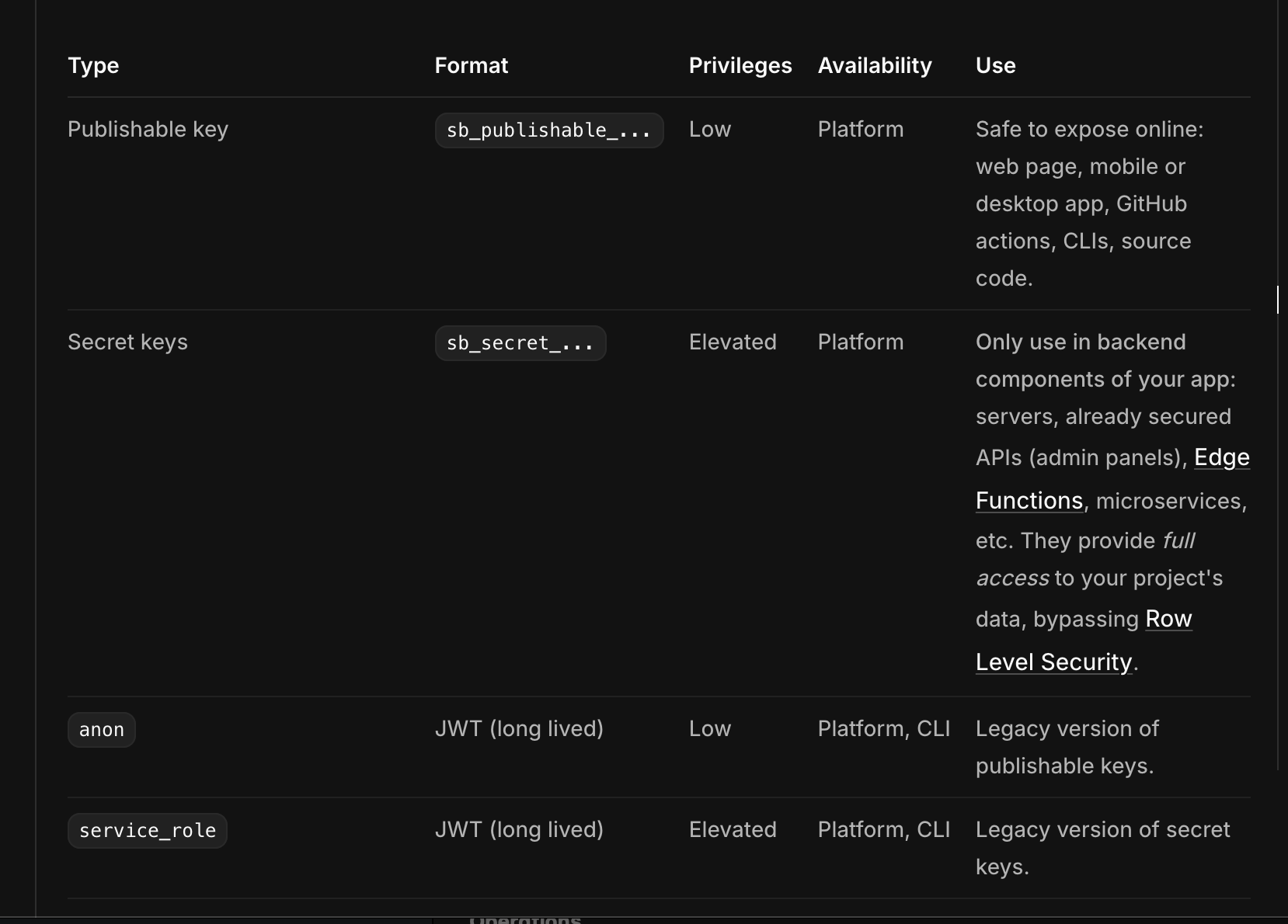The height and width of the screenshot is (924, 1288).
Task: Click Elevated privilege in service_role row
Action: (733, 829)
